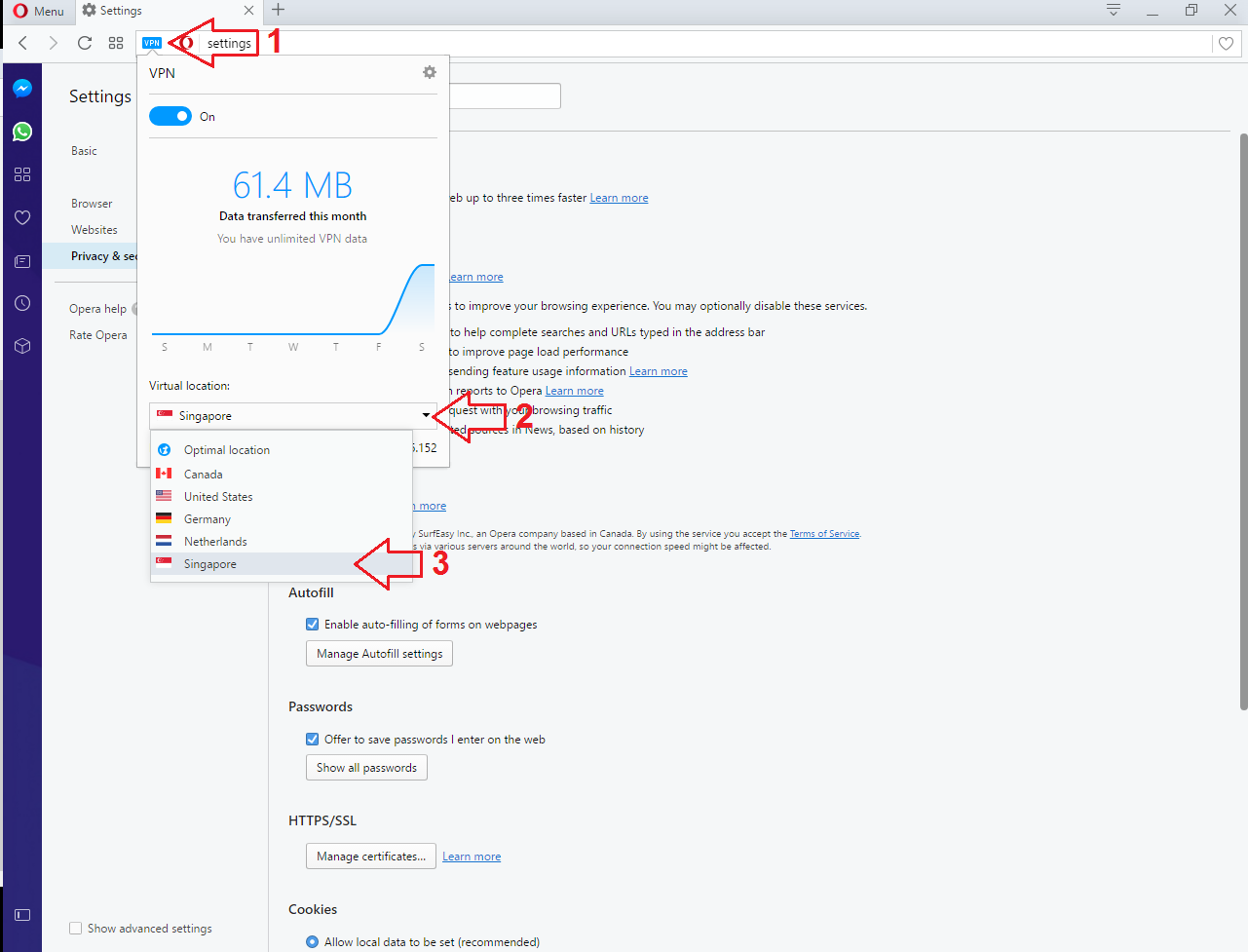This screenshot has width=1248, height=952.
Task: Select Allow local data to be set radio
Action: [312, 942]
